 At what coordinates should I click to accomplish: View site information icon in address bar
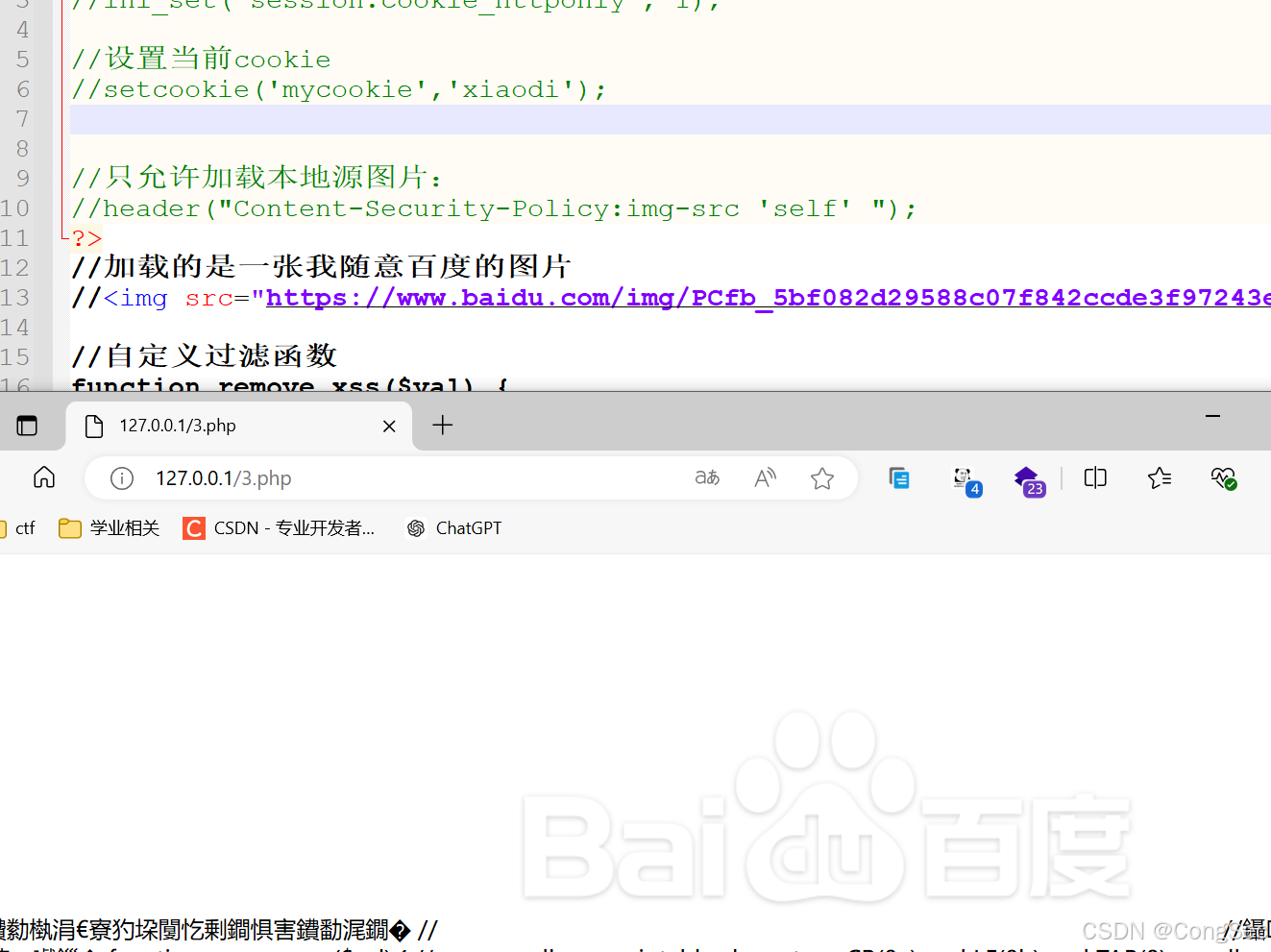(122, 478)
